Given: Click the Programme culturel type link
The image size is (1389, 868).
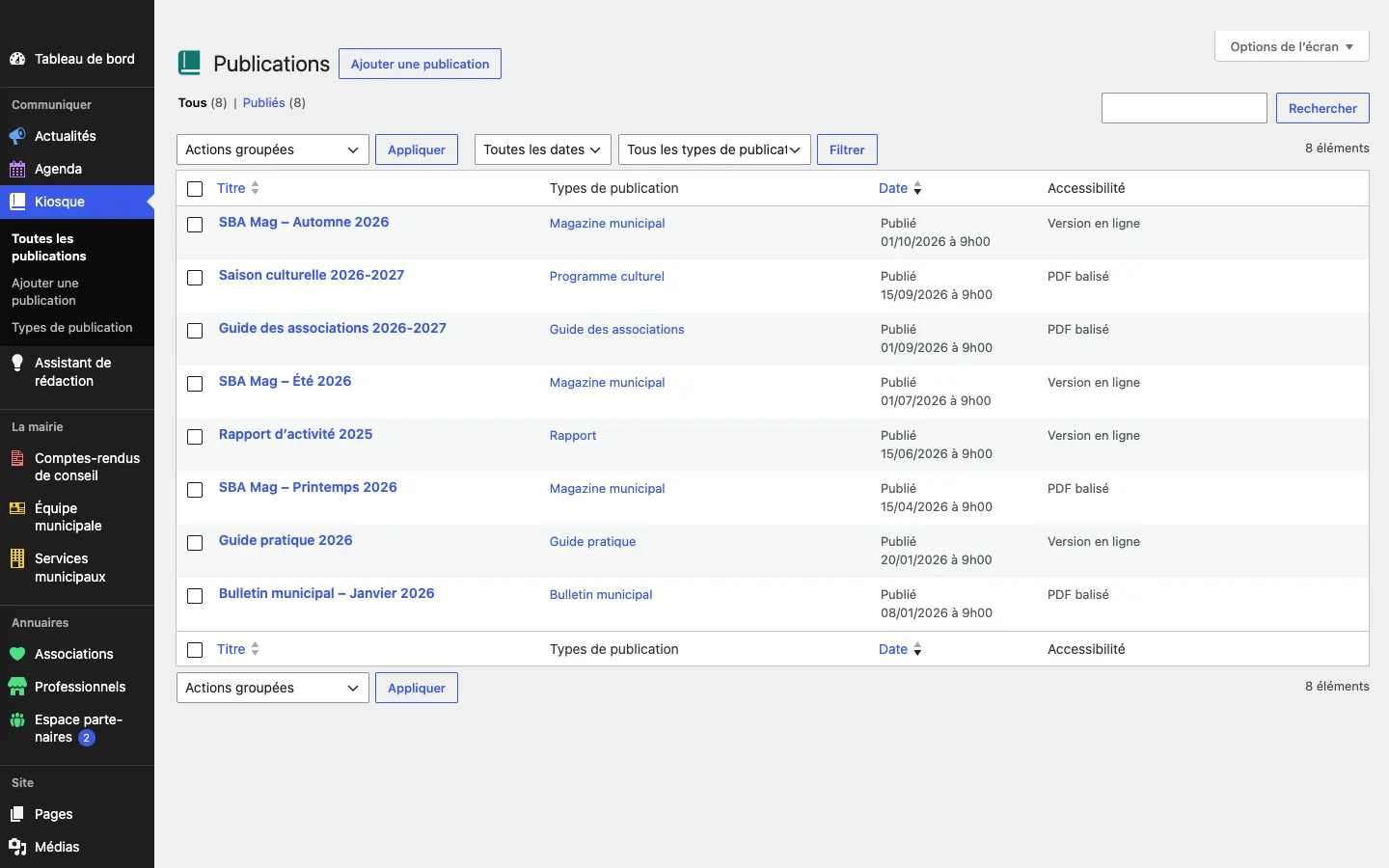Looking at the screenshot, I should [607, 276].
